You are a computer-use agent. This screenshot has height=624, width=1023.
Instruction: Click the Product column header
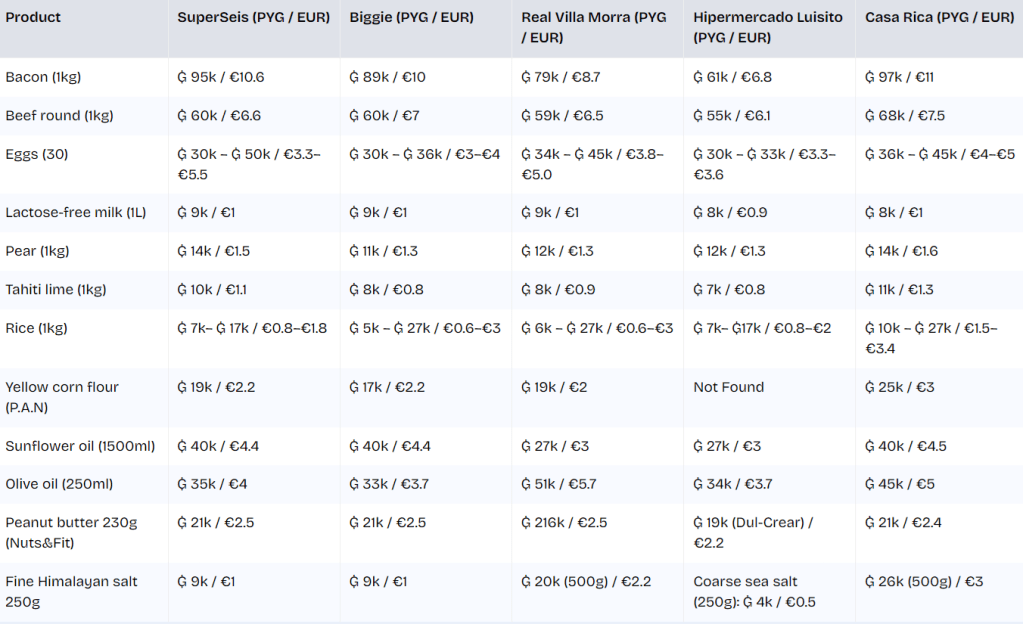click(x=33, y=17)
